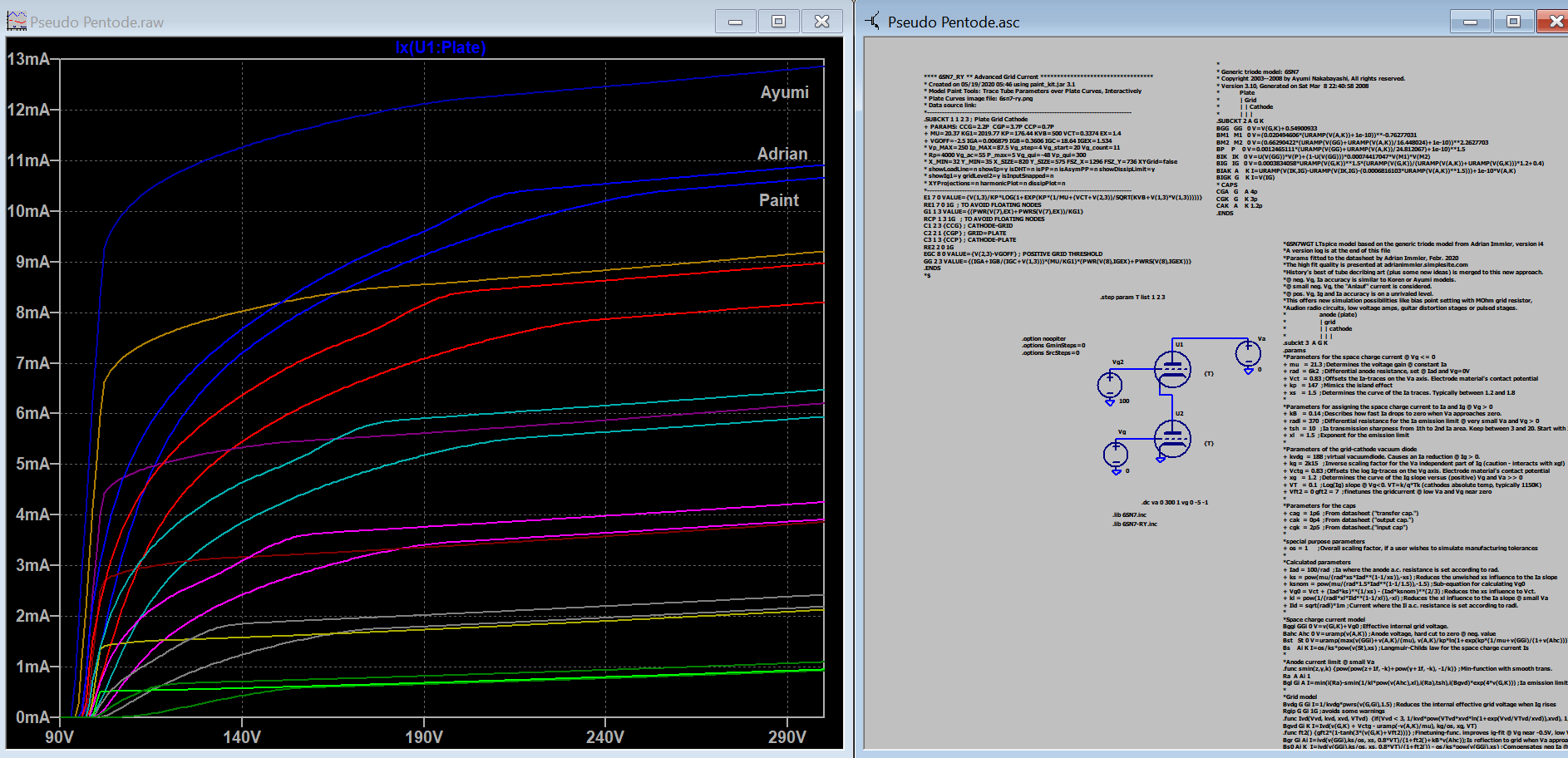This screenshot has width=1568, height=758.
Task: Click the 'Ayumi' annotation on the plot
Action: [785, 92]
